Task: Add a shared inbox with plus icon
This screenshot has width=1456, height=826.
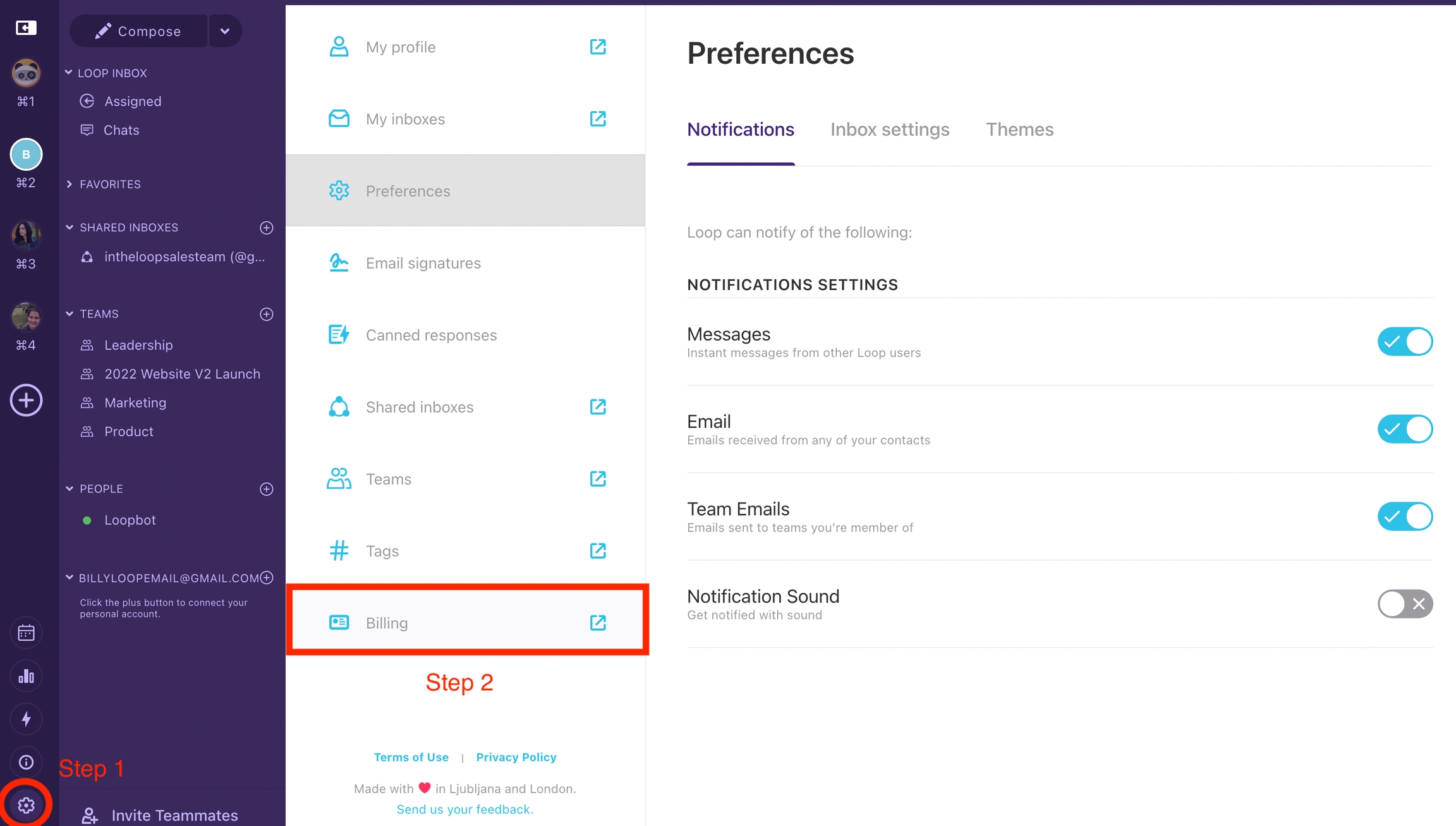Action: pyautogui.click(x=267, y=228)
